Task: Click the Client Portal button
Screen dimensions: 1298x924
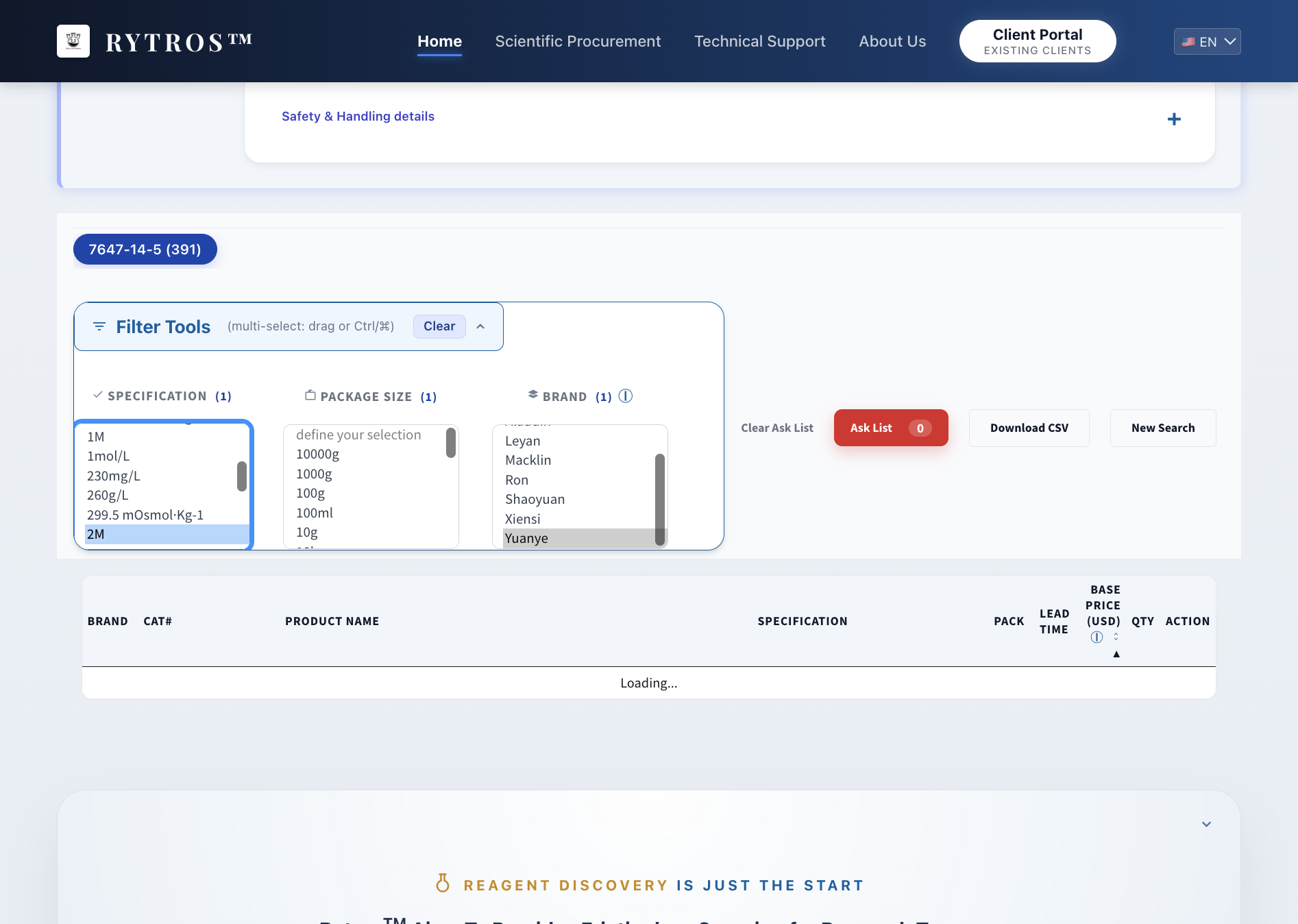Action: (x=1038, y=41)
